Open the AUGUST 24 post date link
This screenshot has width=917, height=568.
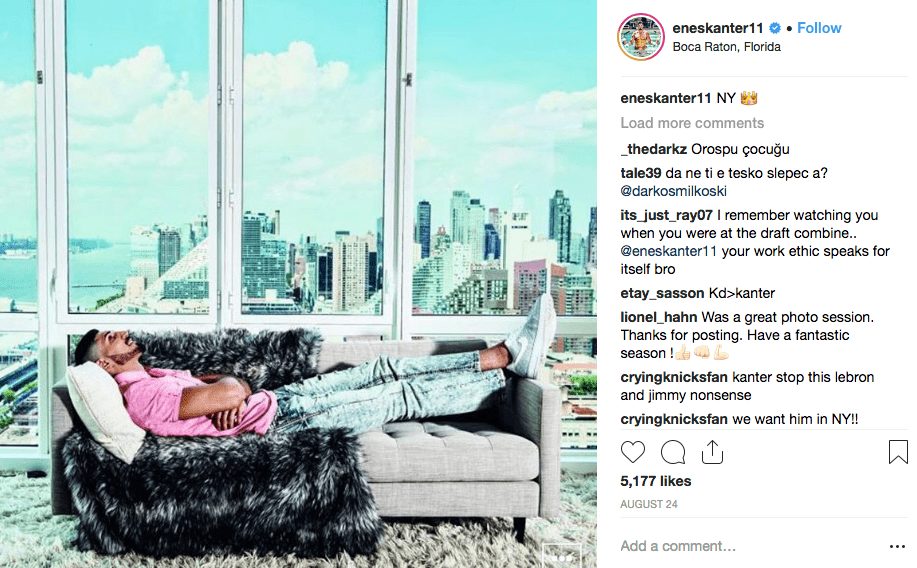point(649,504)
